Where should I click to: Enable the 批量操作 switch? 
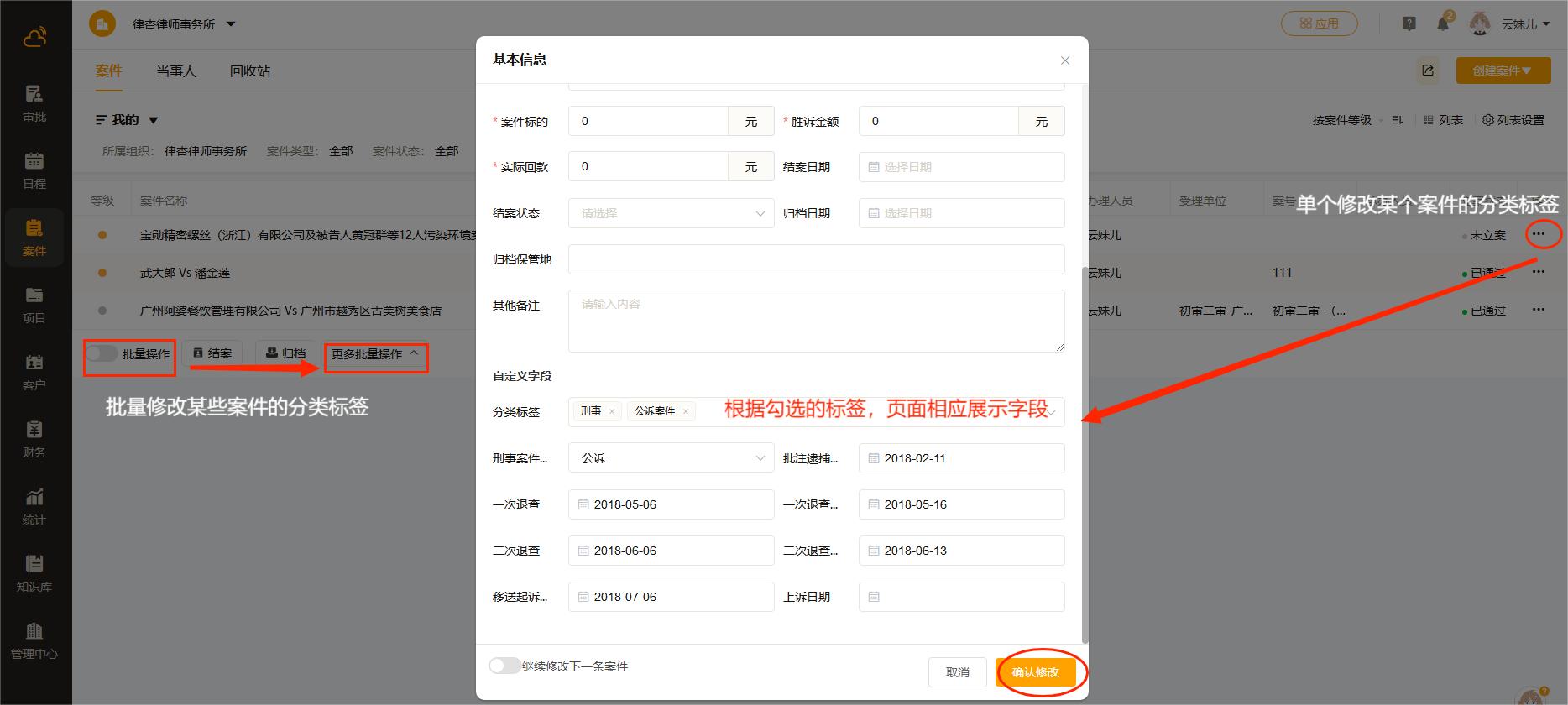click(102, 354)
